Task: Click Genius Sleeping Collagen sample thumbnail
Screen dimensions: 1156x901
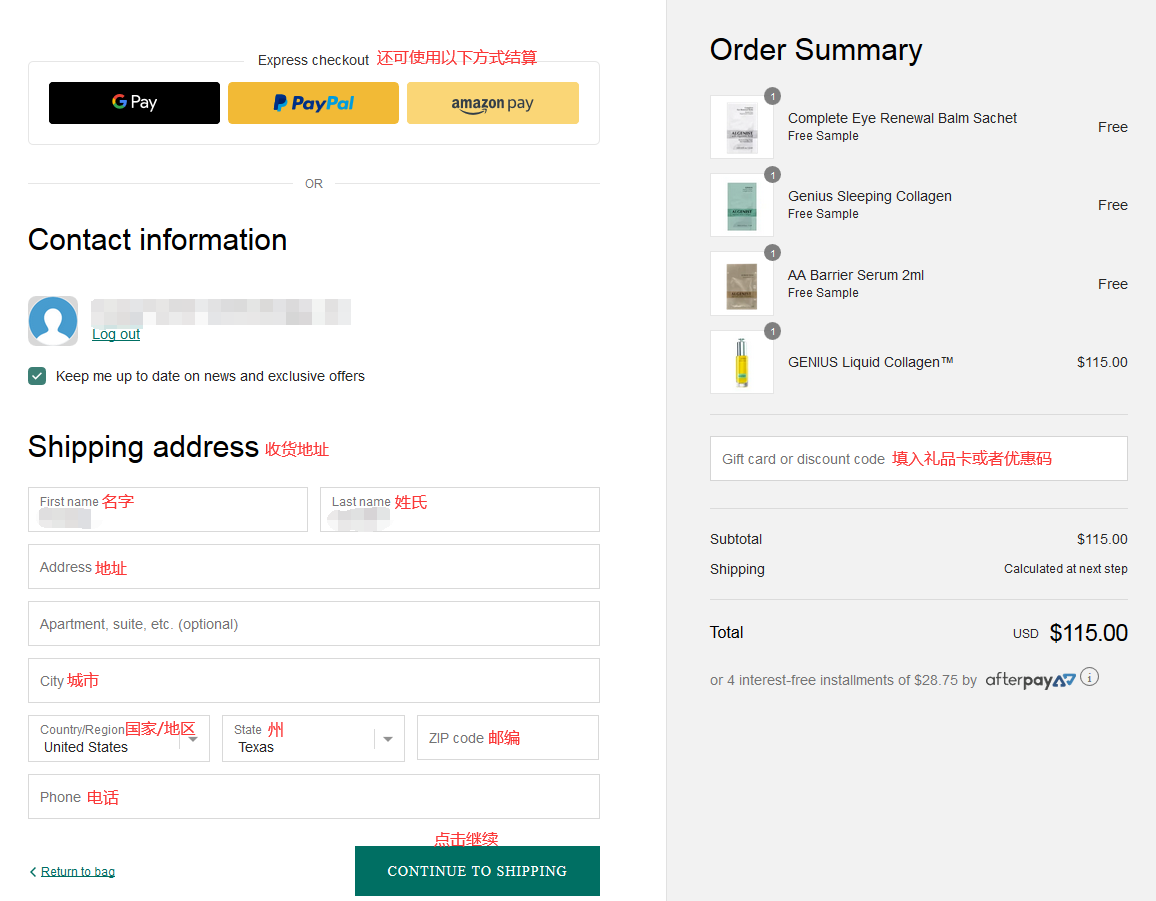Action: 741,205
